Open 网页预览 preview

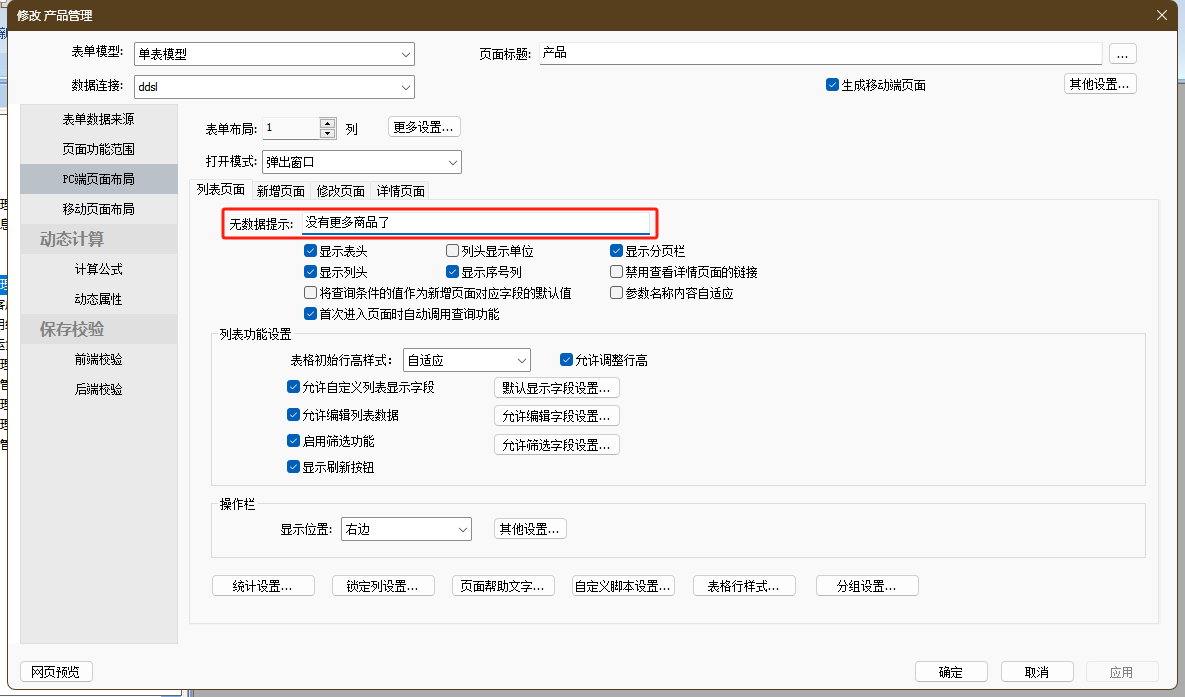pos(56,672)
